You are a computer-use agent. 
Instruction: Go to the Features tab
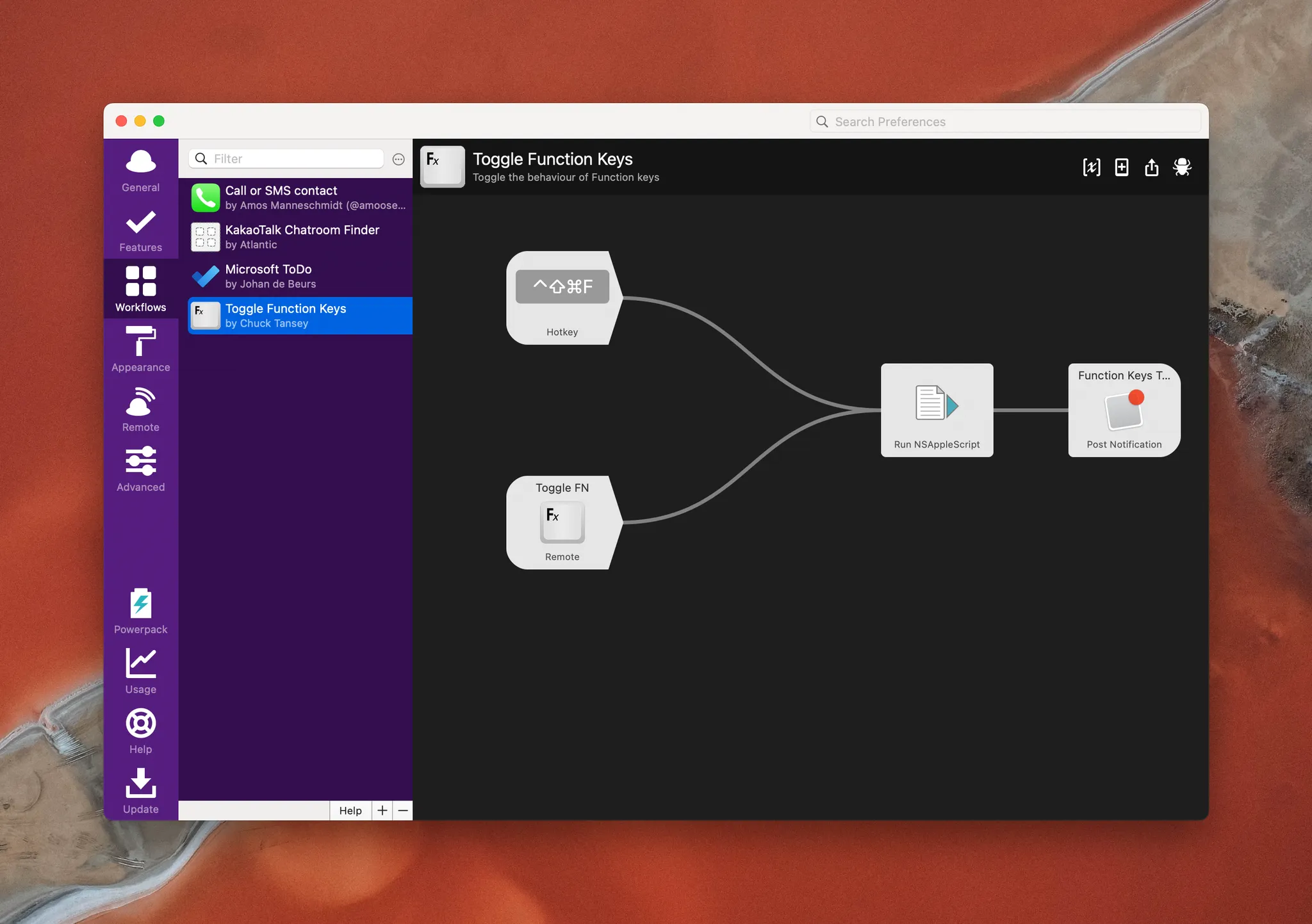click(141, 229)
